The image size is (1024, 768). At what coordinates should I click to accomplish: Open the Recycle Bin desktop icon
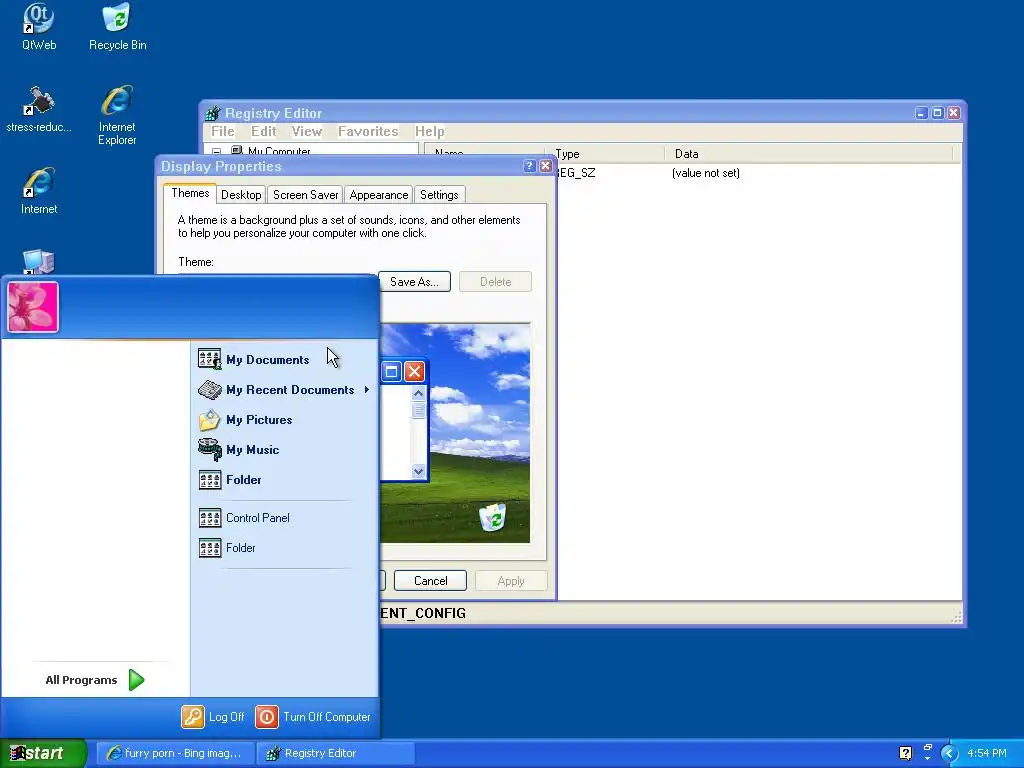pos(118,27)
